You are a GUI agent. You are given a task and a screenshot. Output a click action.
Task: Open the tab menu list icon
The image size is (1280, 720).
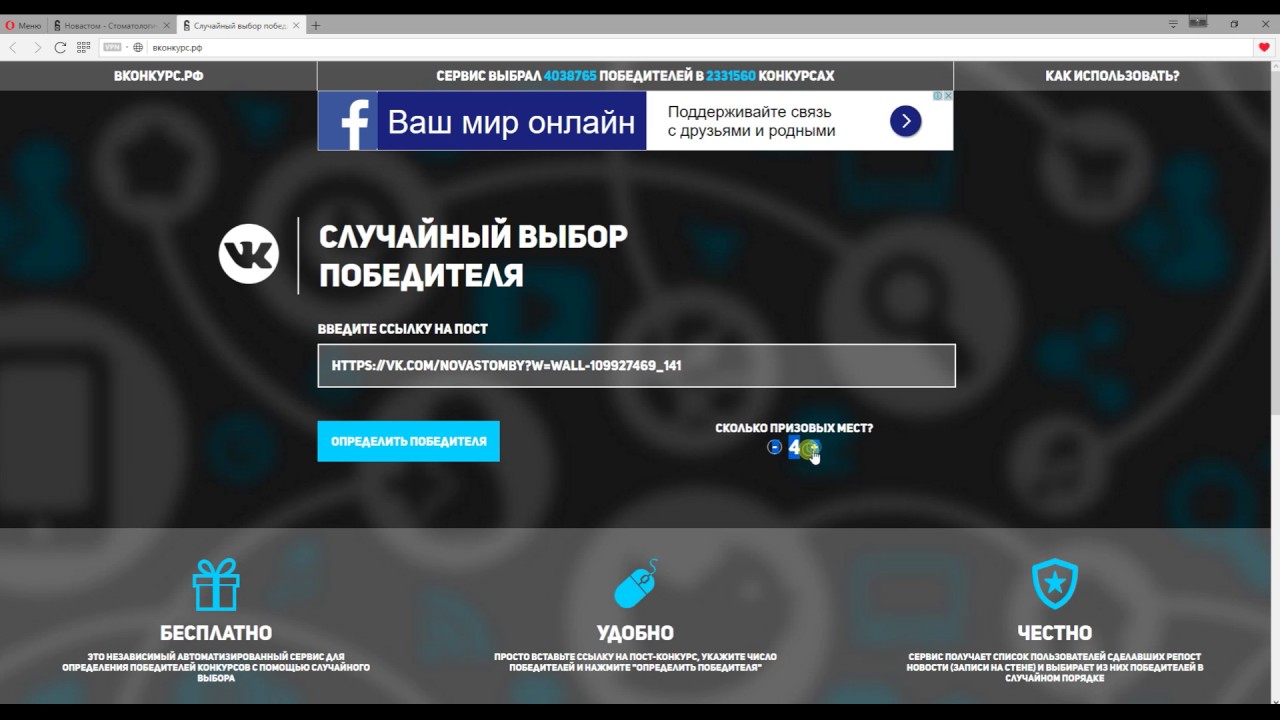[x=1173, y=24]
